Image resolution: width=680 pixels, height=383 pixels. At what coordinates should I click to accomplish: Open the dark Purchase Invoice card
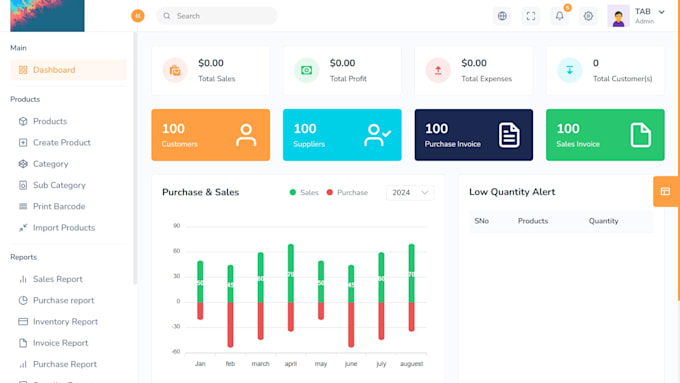click(x=474, y=135)
